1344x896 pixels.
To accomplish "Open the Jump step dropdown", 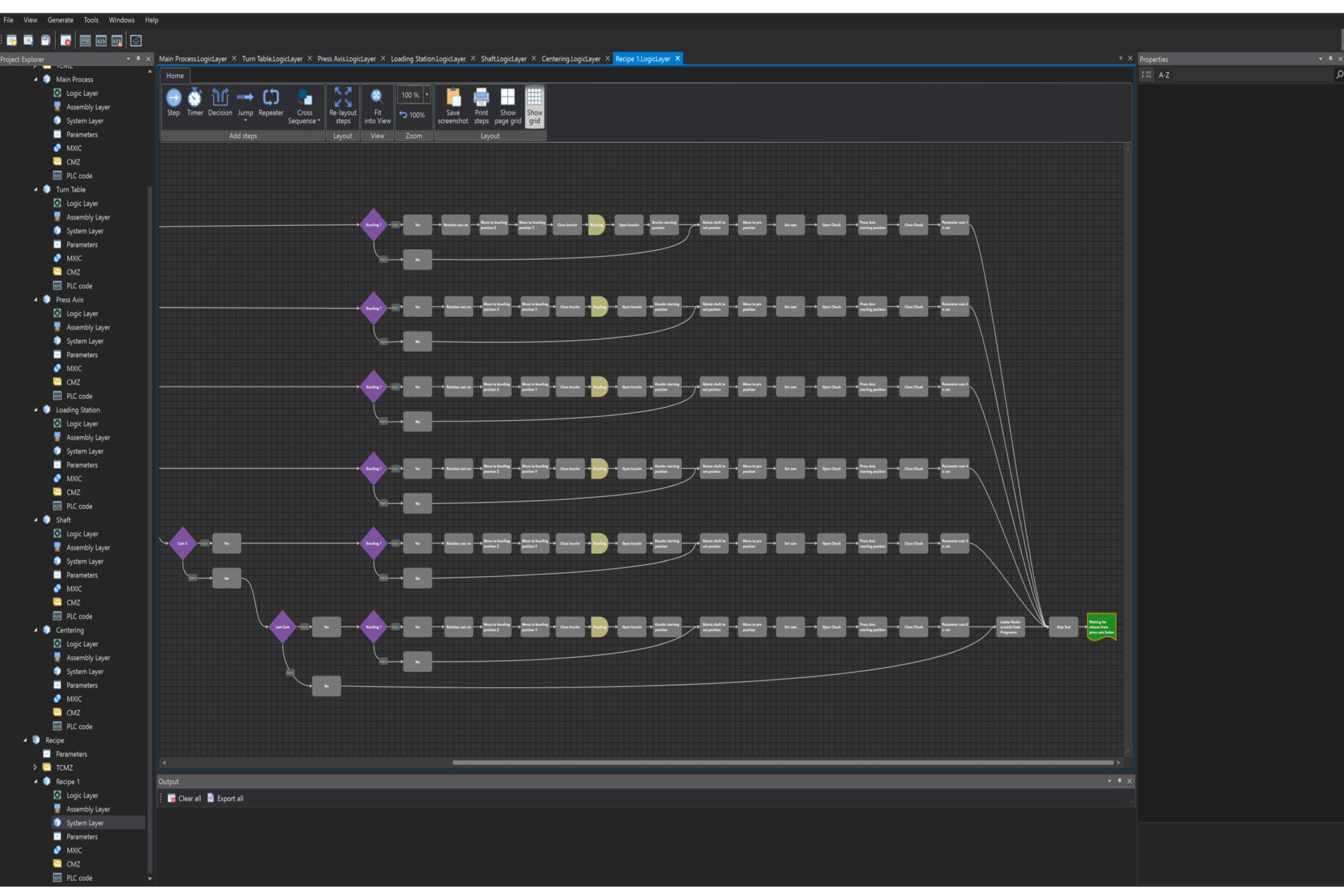I will pyautogui.click(x=245, y=120).
